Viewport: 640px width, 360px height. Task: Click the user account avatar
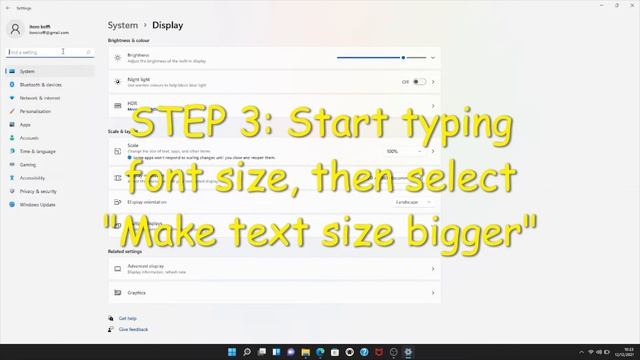coord(16,29)
